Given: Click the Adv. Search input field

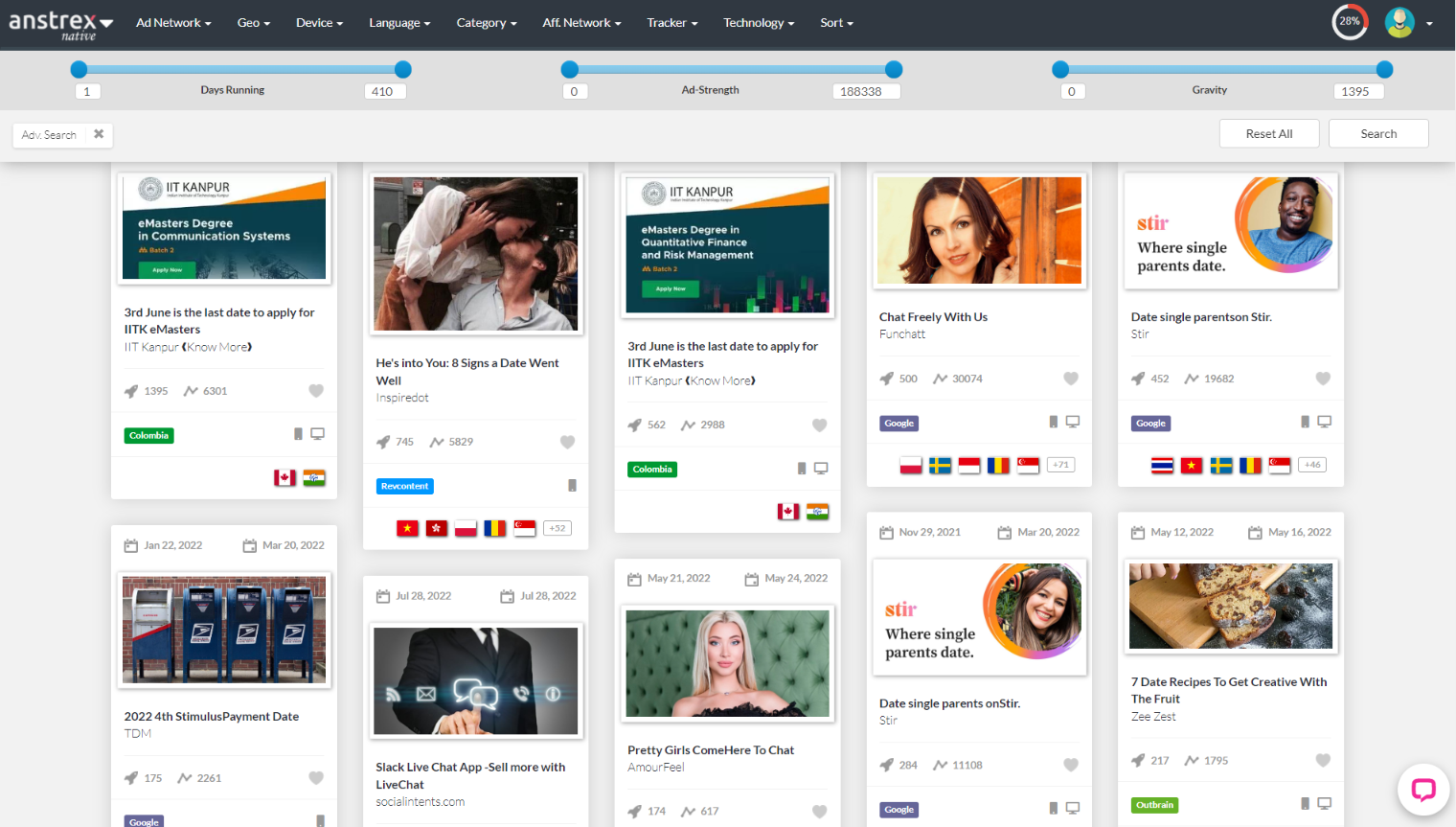Looking at the screenshot, I should 50,135.
